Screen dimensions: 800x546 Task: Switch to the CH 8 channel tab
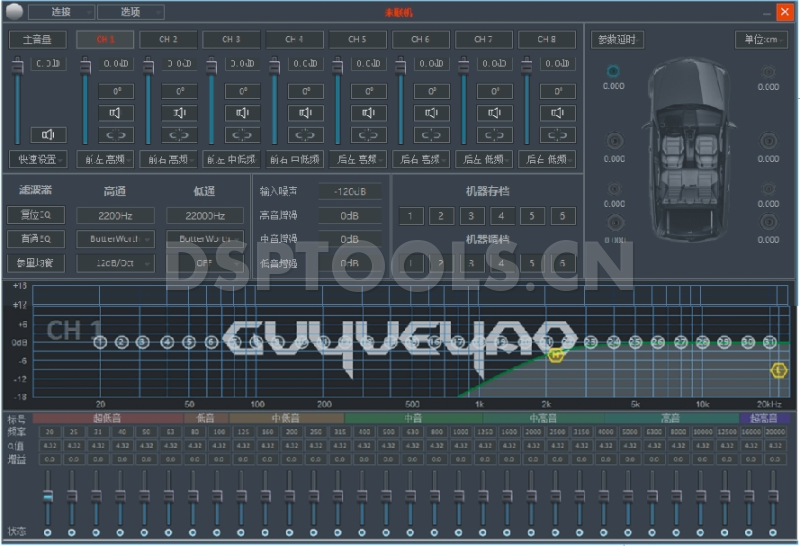(546, 39)
